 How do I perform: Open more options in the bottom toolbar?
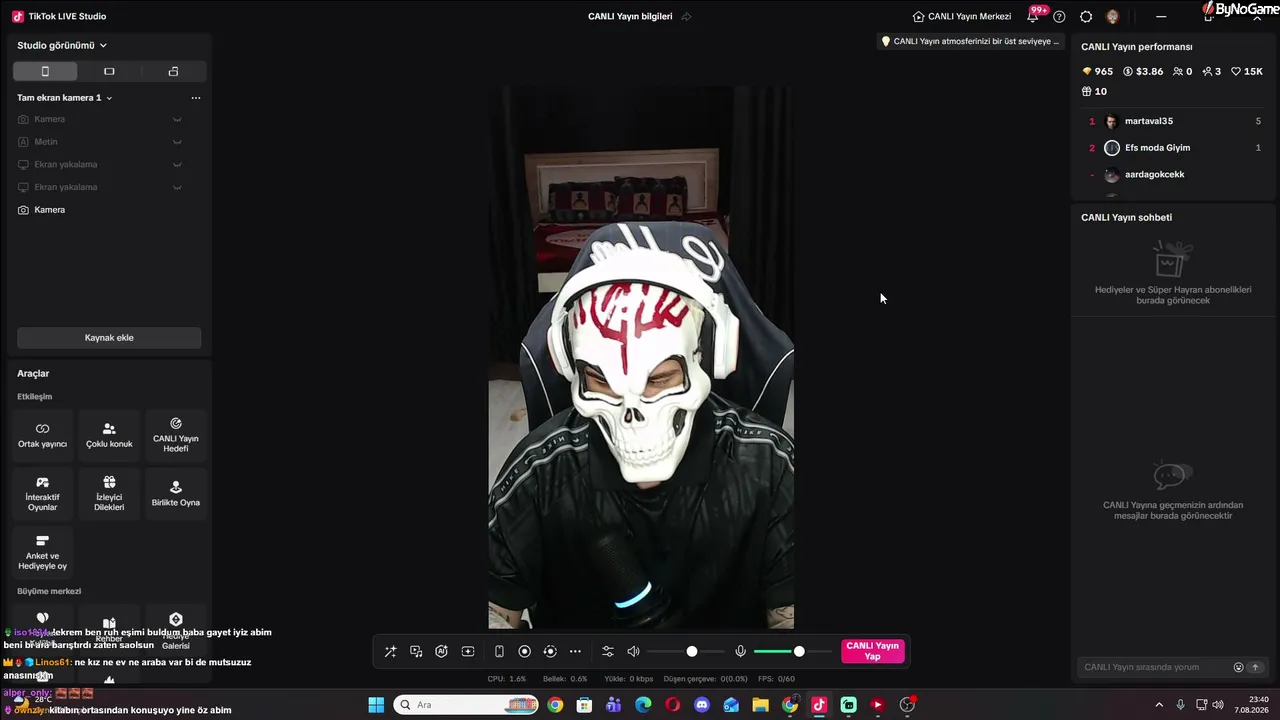pos(575,651)
